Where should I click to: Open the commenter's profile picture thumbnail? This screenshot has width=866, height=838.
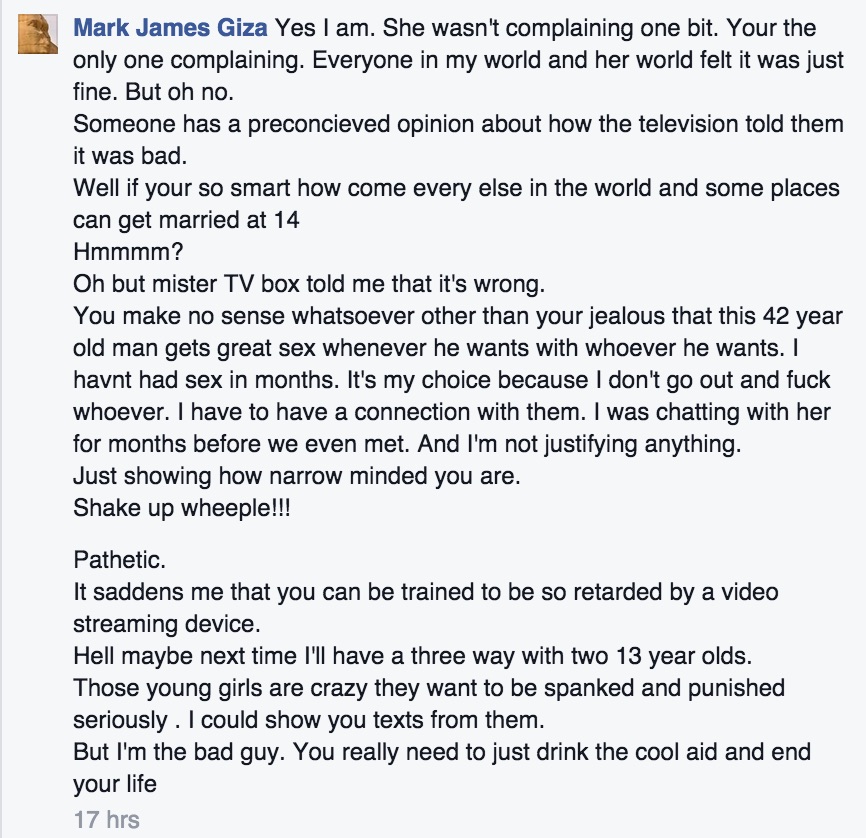pyautogui.click(x=37, y=35)
